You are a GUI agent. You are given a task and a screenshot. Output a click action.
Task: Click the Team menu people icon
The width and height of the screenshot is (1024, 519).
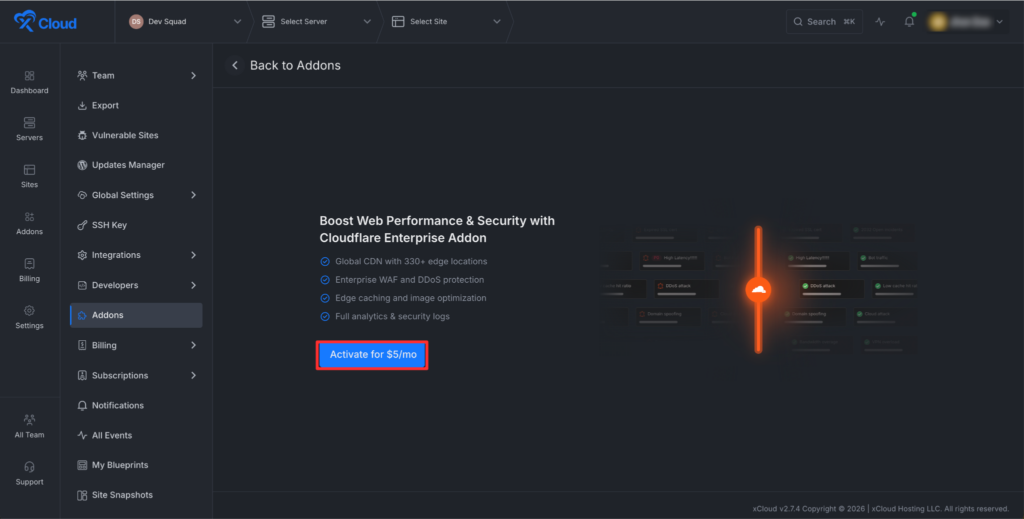tap(82, 76)
